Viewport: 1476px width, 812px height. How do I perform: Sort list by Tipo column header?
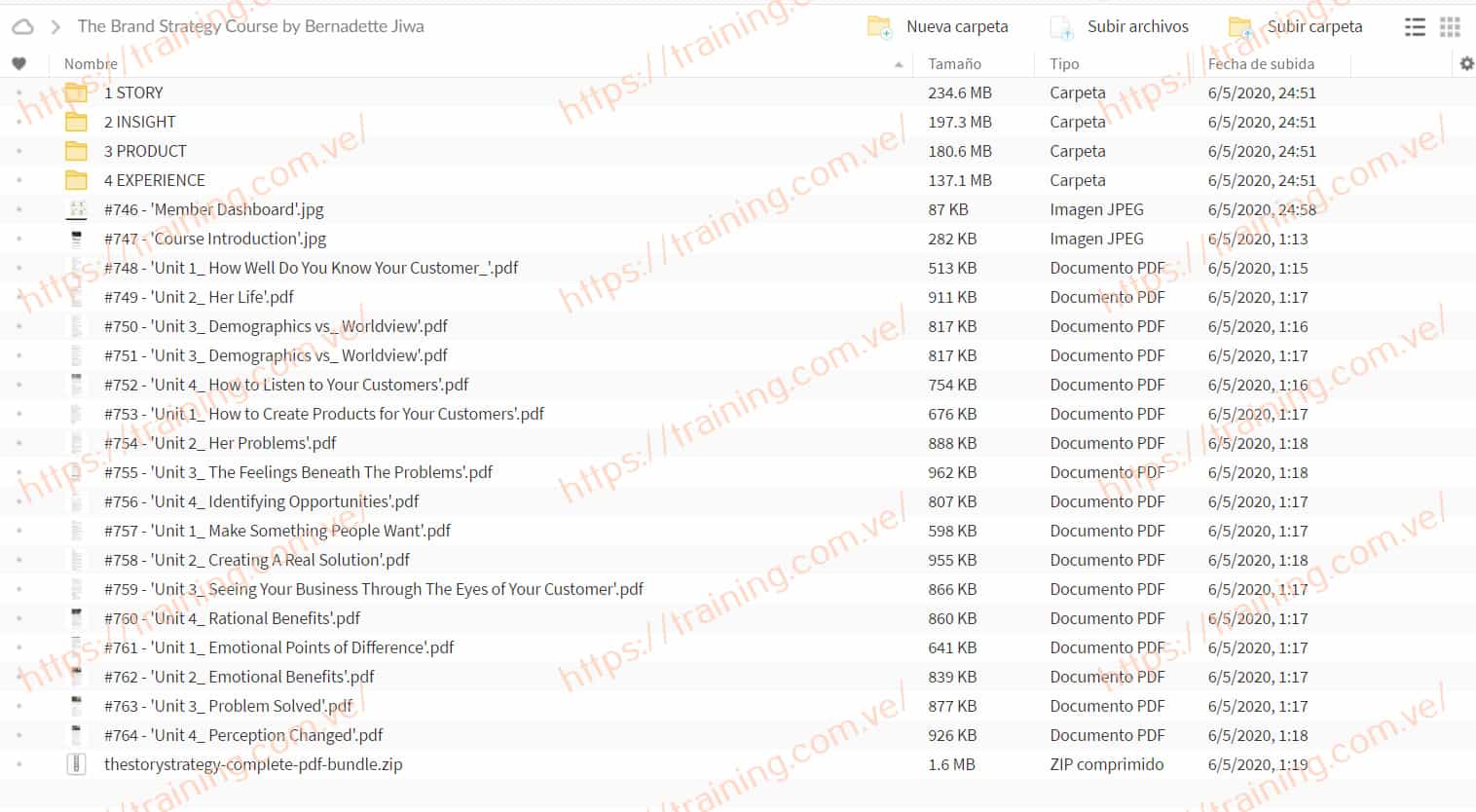[x=1064, y=64]
